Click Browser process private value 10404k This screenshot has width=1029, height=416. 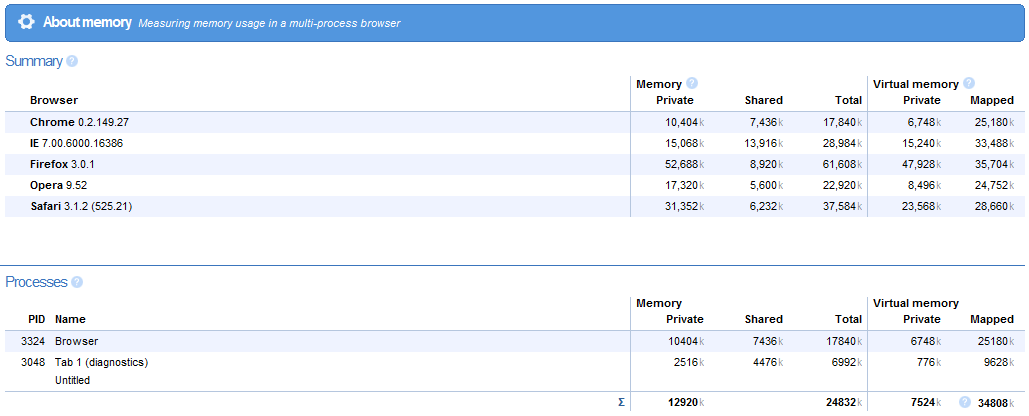[686, 341]
